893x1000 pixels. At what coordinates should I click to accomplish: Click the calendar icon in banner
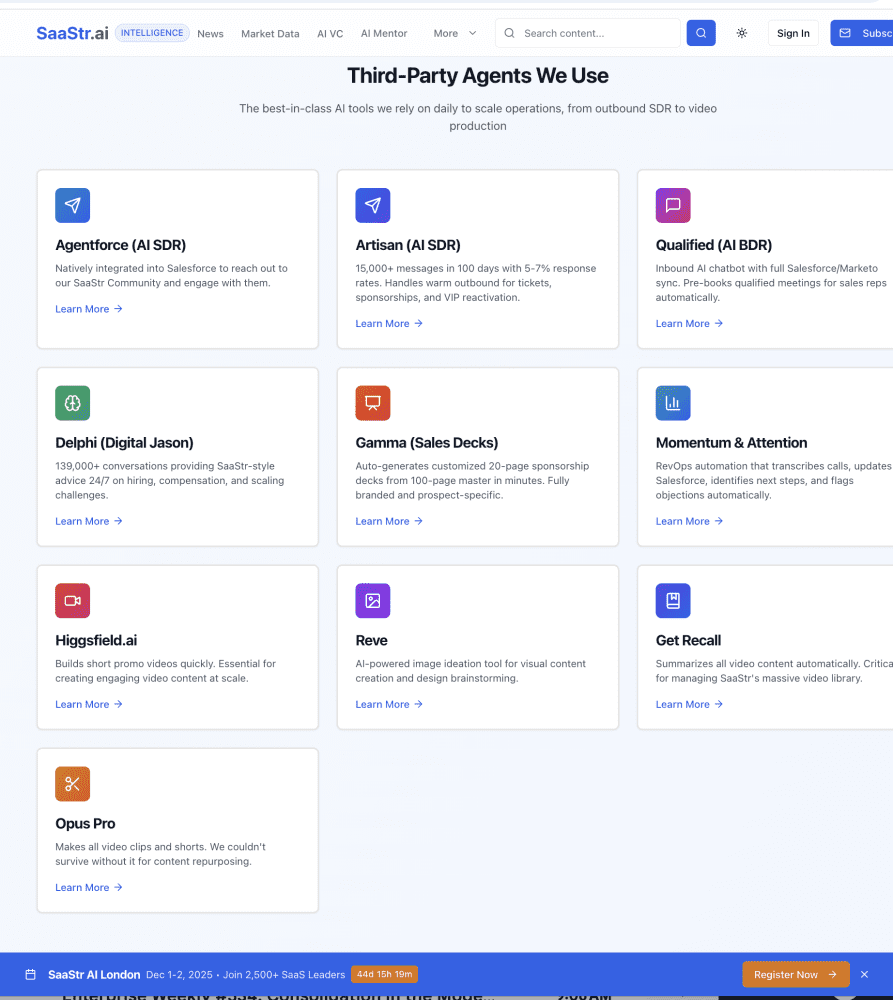coord(31,974)
